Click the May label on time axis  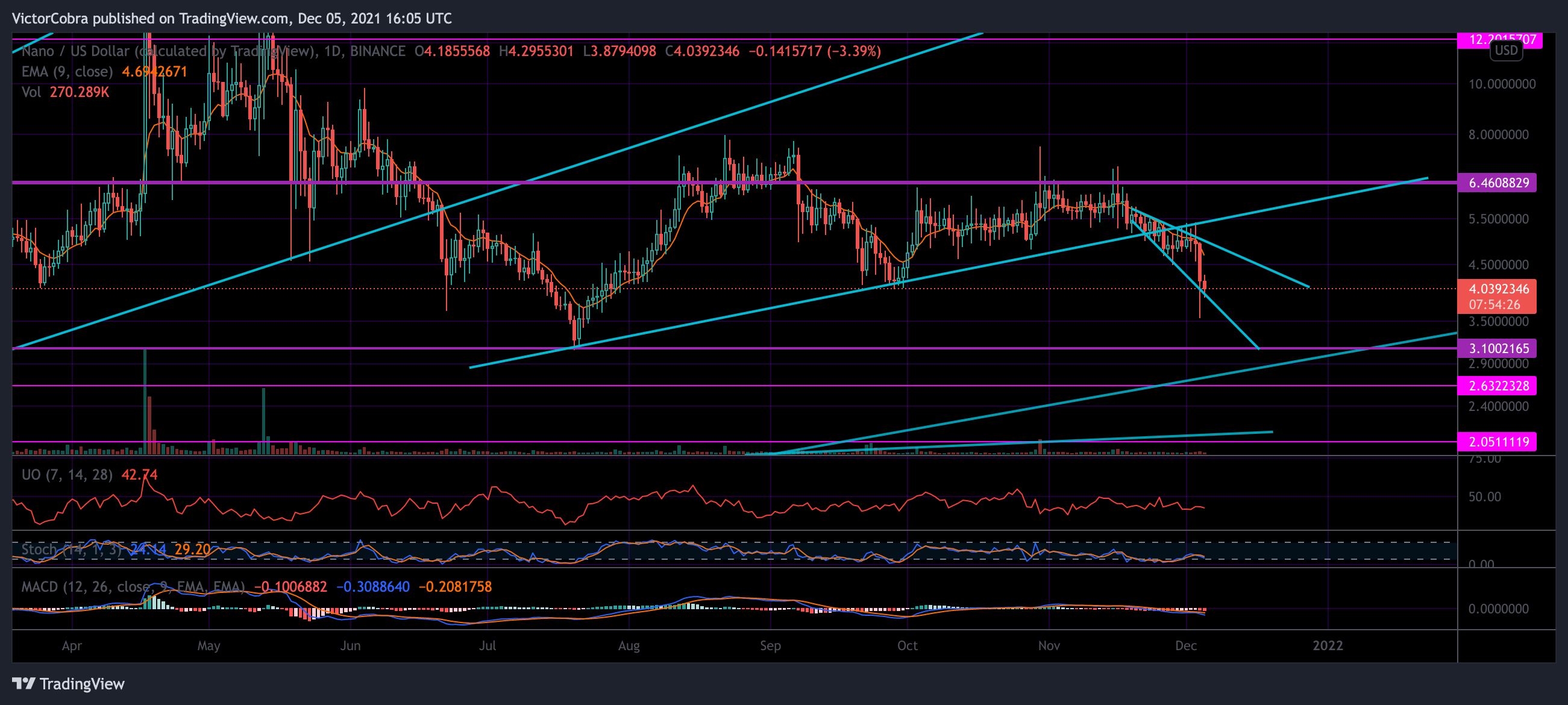pos(209,645)
